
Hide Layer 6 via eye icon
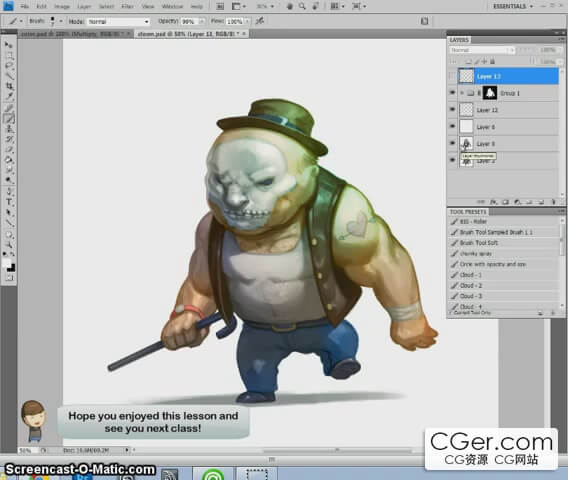pyautogui.click(x=452, y=126)
